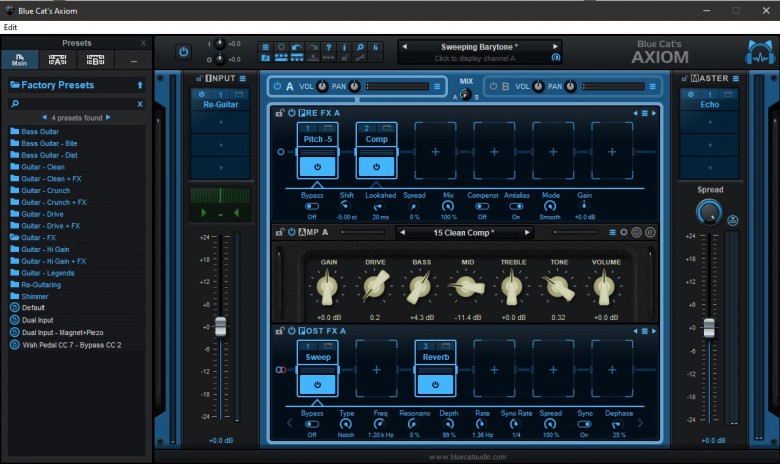The height and width of the screenshot is (464, 780).
Task: Expand the Guitar - Hi Gain preset folder
Action: (45, 249)
